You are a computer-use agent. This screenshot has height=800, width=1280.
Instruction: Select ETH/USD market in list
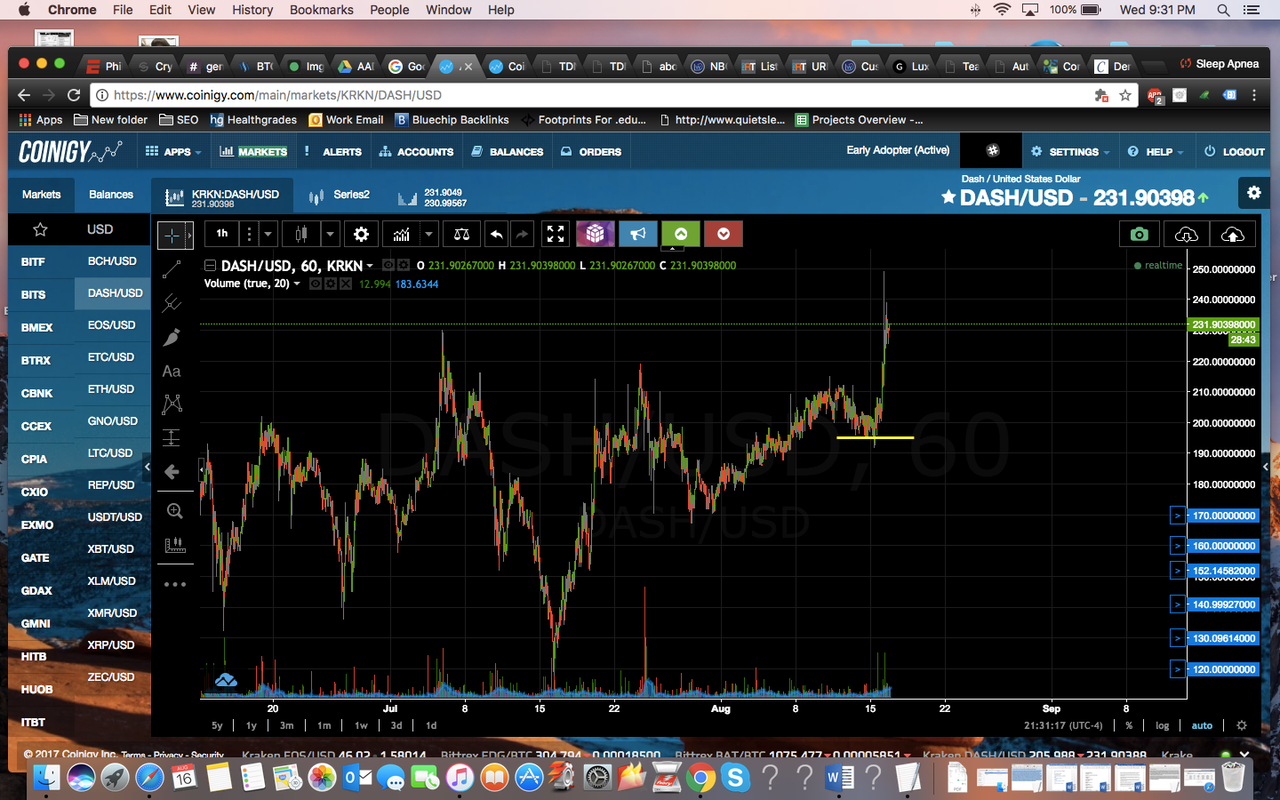[112, 389]
